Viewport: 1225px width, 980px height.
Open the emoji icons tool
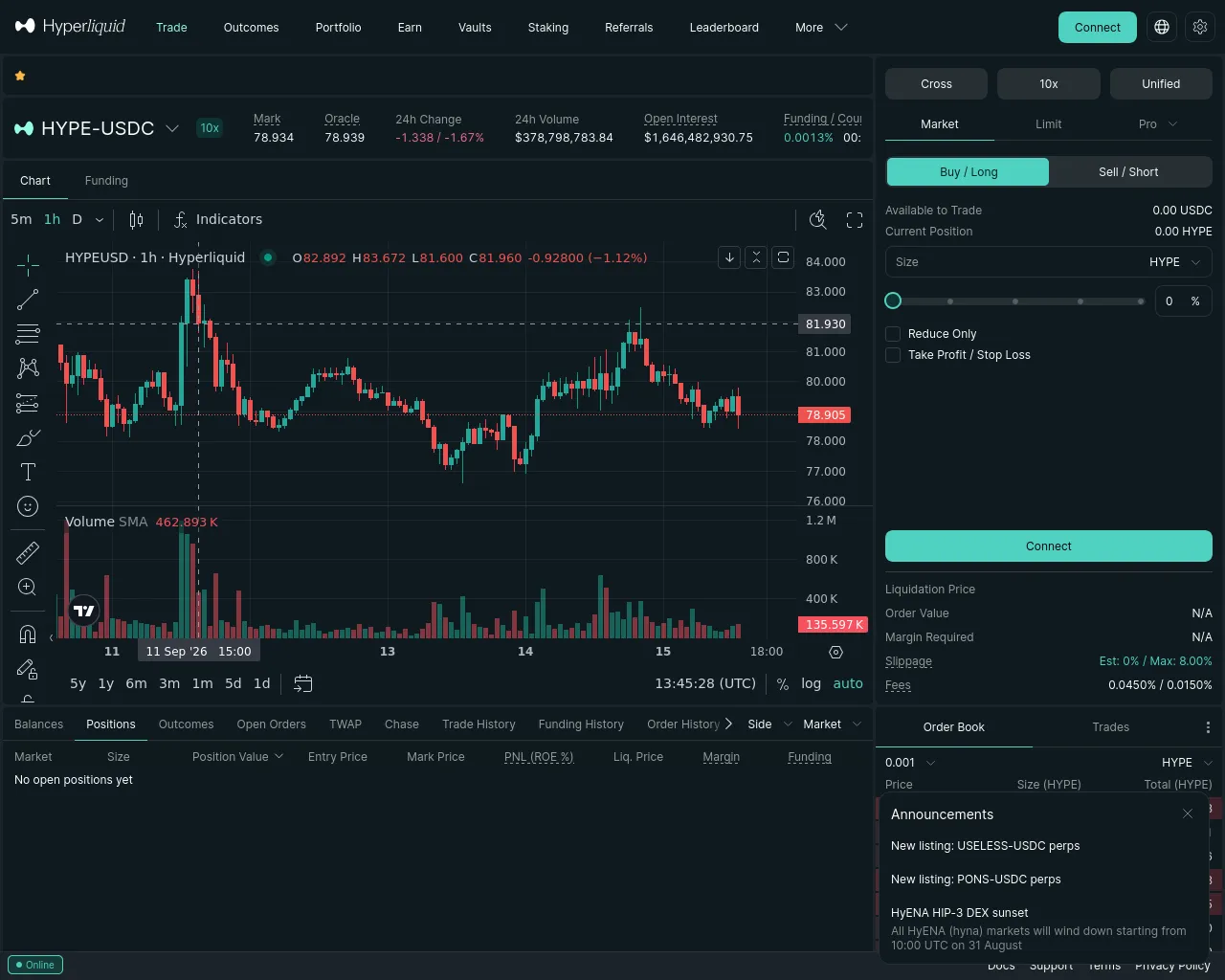pos(28,506)
